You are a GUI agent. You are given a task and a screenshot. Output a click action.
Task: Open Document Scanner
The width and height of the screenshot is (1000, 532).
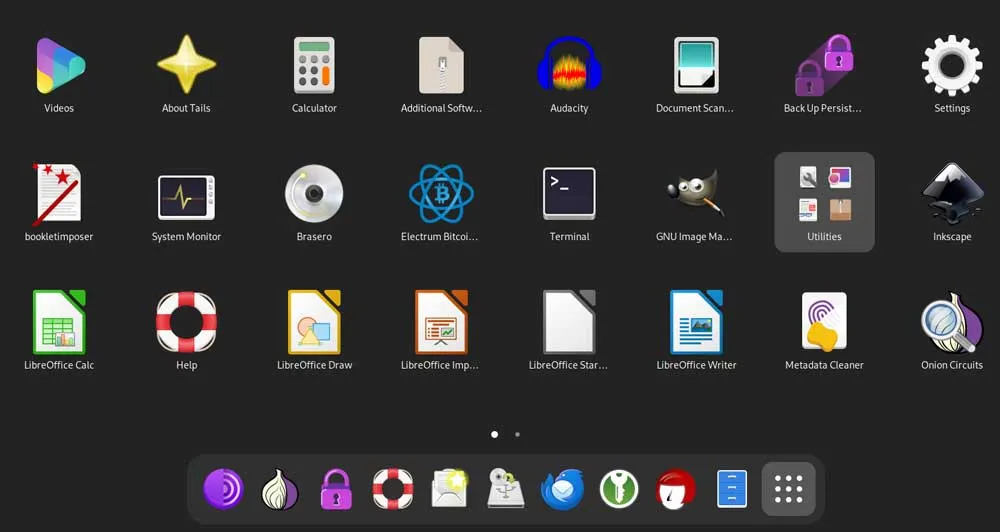pyautogui.click(x=696, y=66)
